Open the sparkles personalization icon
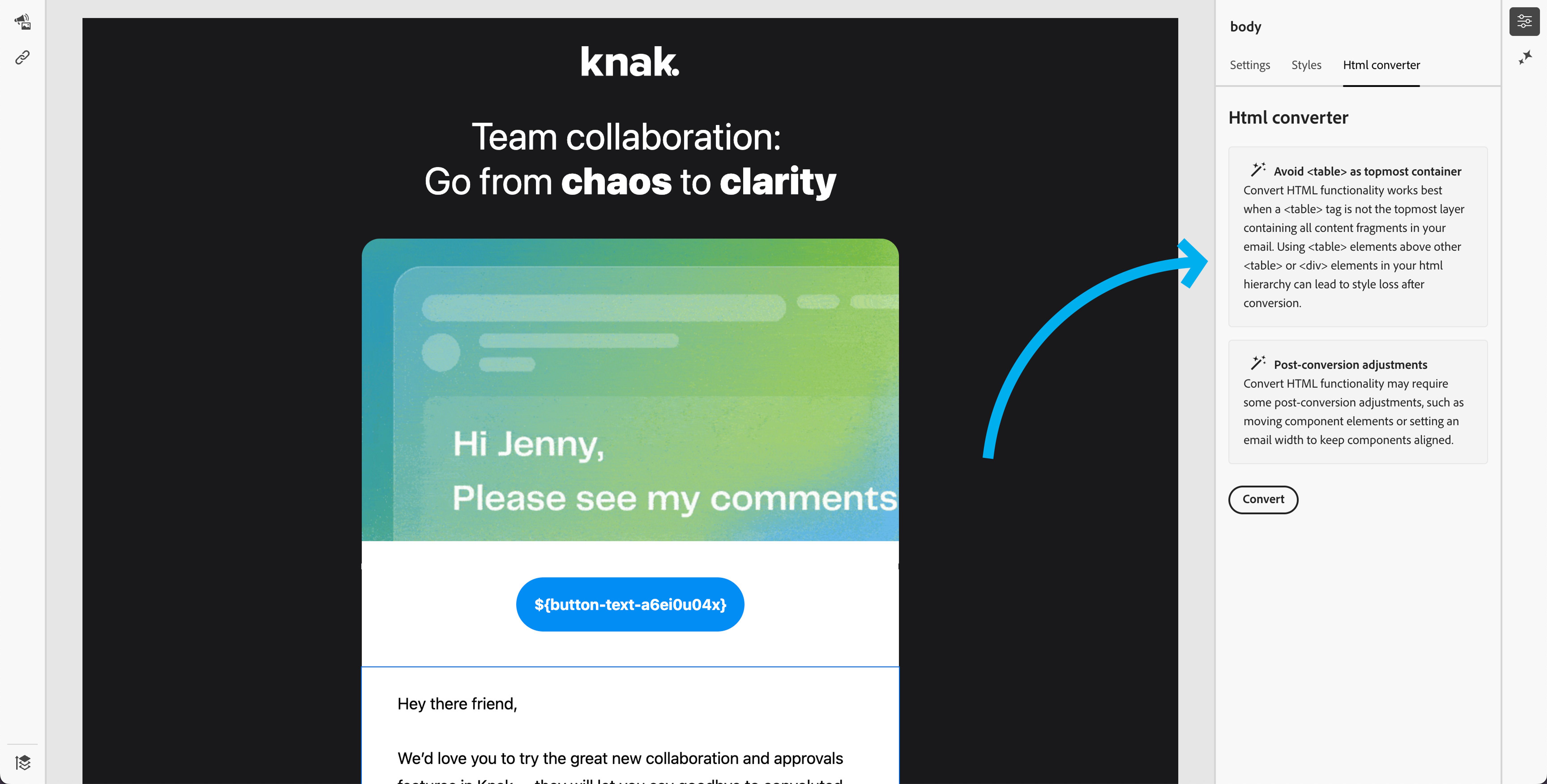Image resolution: width=1547 pixels, height=784 pixels. [x=1525, y=58]
